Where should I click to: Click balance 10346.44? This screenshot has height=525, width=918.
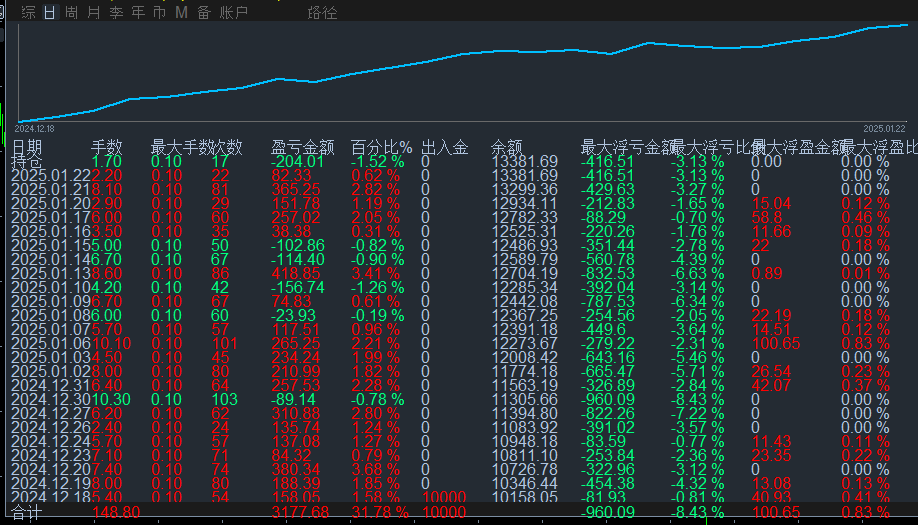coord(525,483)
